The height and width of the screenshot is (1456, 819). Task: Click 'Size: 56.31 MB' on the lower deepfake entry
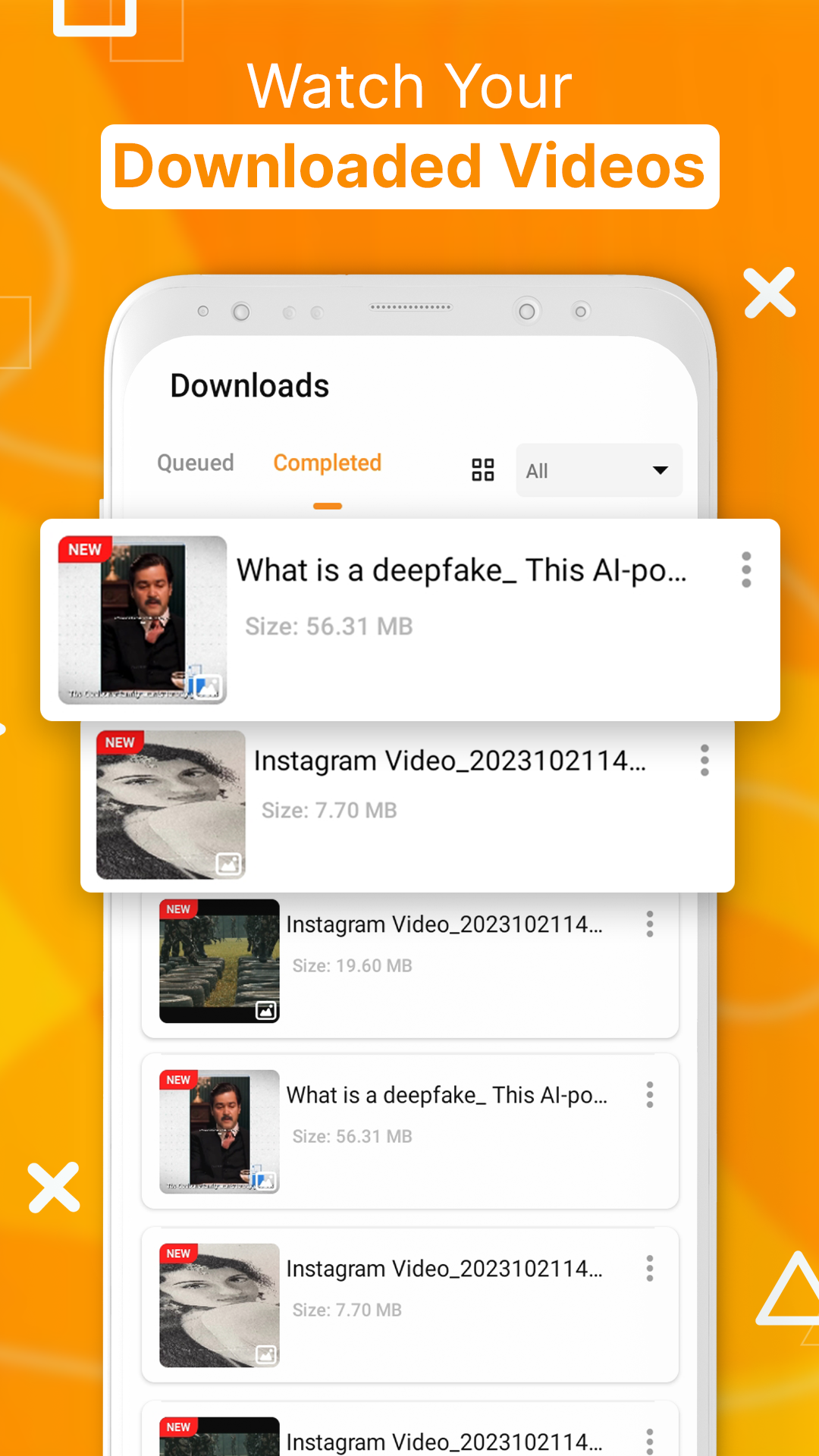[x=353, y=1136]
